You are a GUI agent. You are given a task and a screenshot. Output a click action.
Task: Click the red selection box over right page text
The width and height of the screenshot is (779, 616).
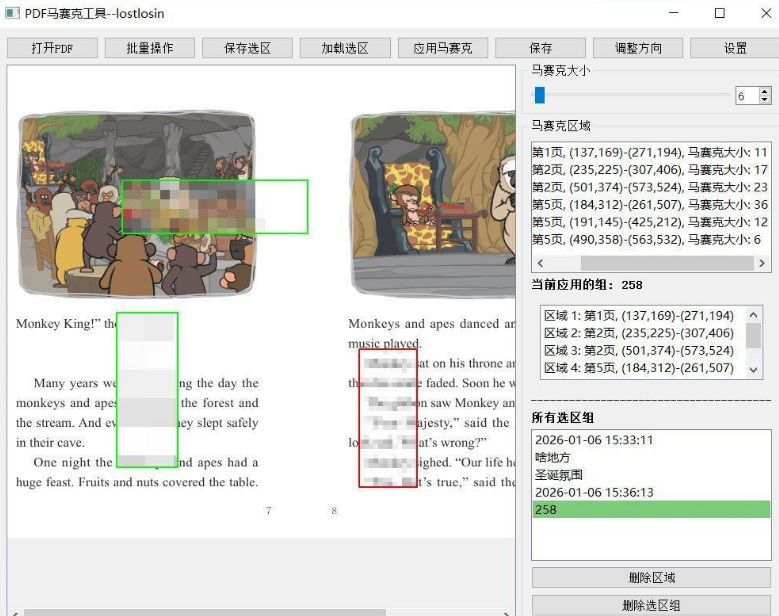tap(388, 418)
